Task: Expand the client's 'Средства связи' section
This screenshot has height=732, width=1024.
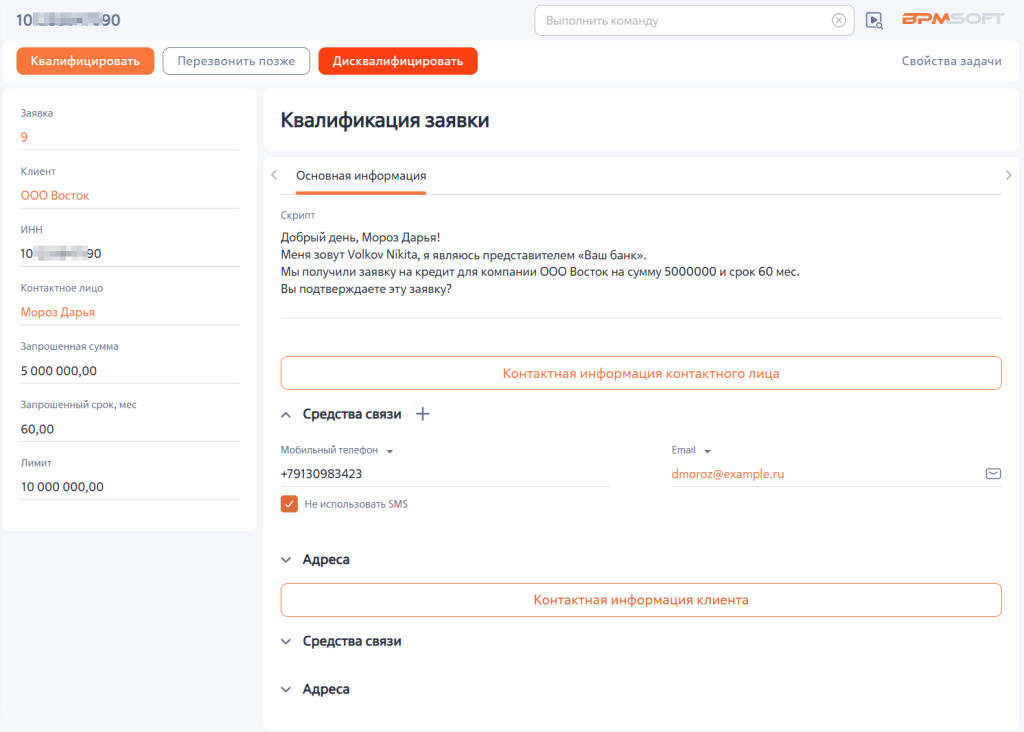Action: click(286, 641)
